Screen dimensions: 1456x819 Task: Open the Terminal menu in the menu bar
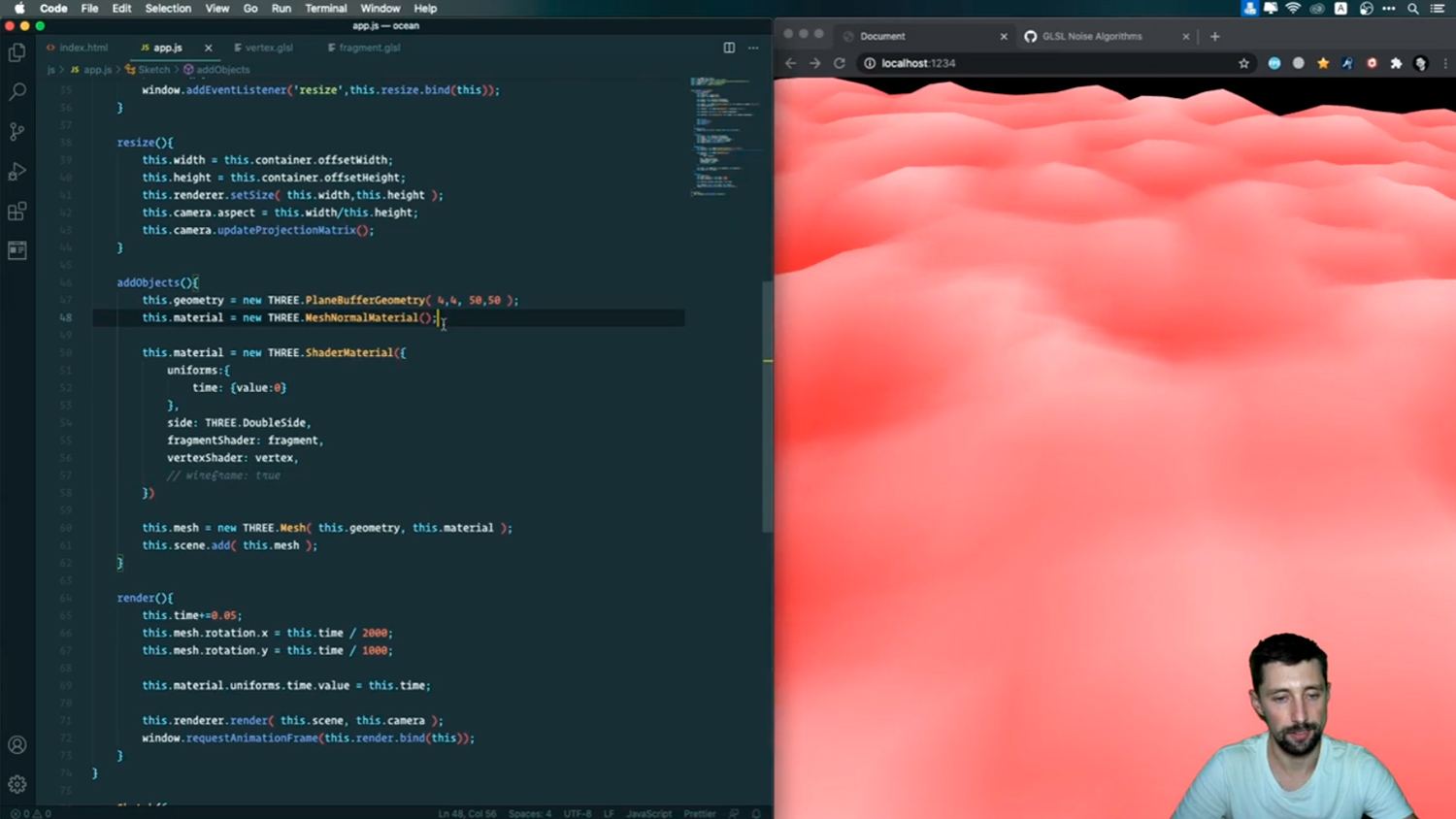[326, 8]
